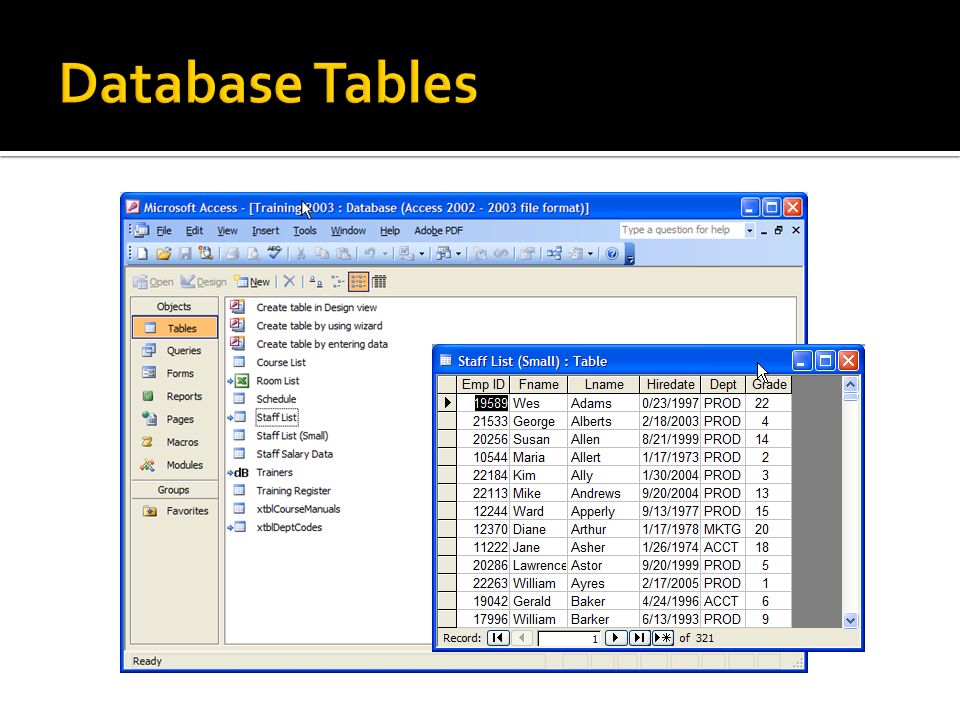This screenshot has width=960, height=720.
Task: Go to first record navigation button
Action: coord(498,638)
